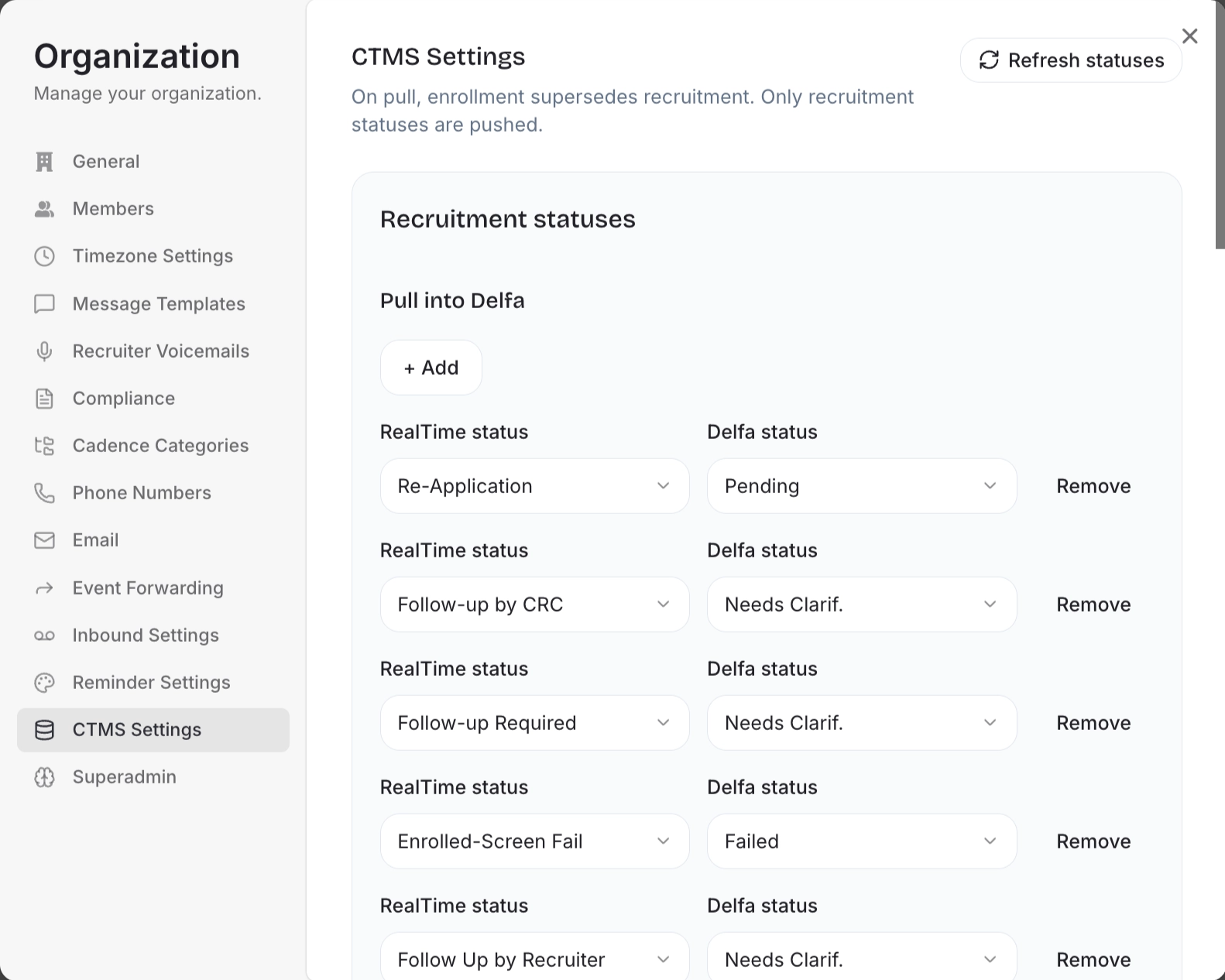
Task: Click the Compliance document icon
Action: [44, 399]
